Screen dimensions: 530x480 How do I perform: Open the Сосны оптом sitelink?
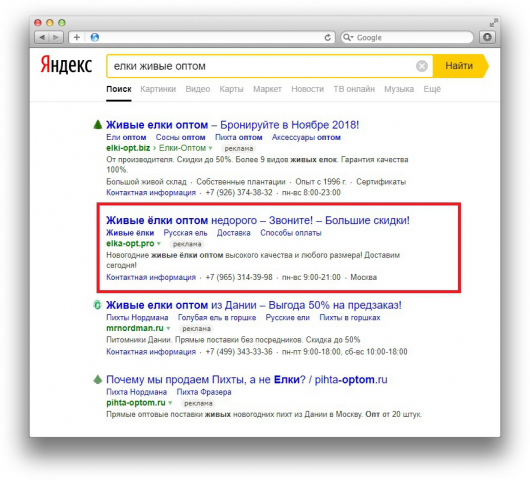pos(180,138)
